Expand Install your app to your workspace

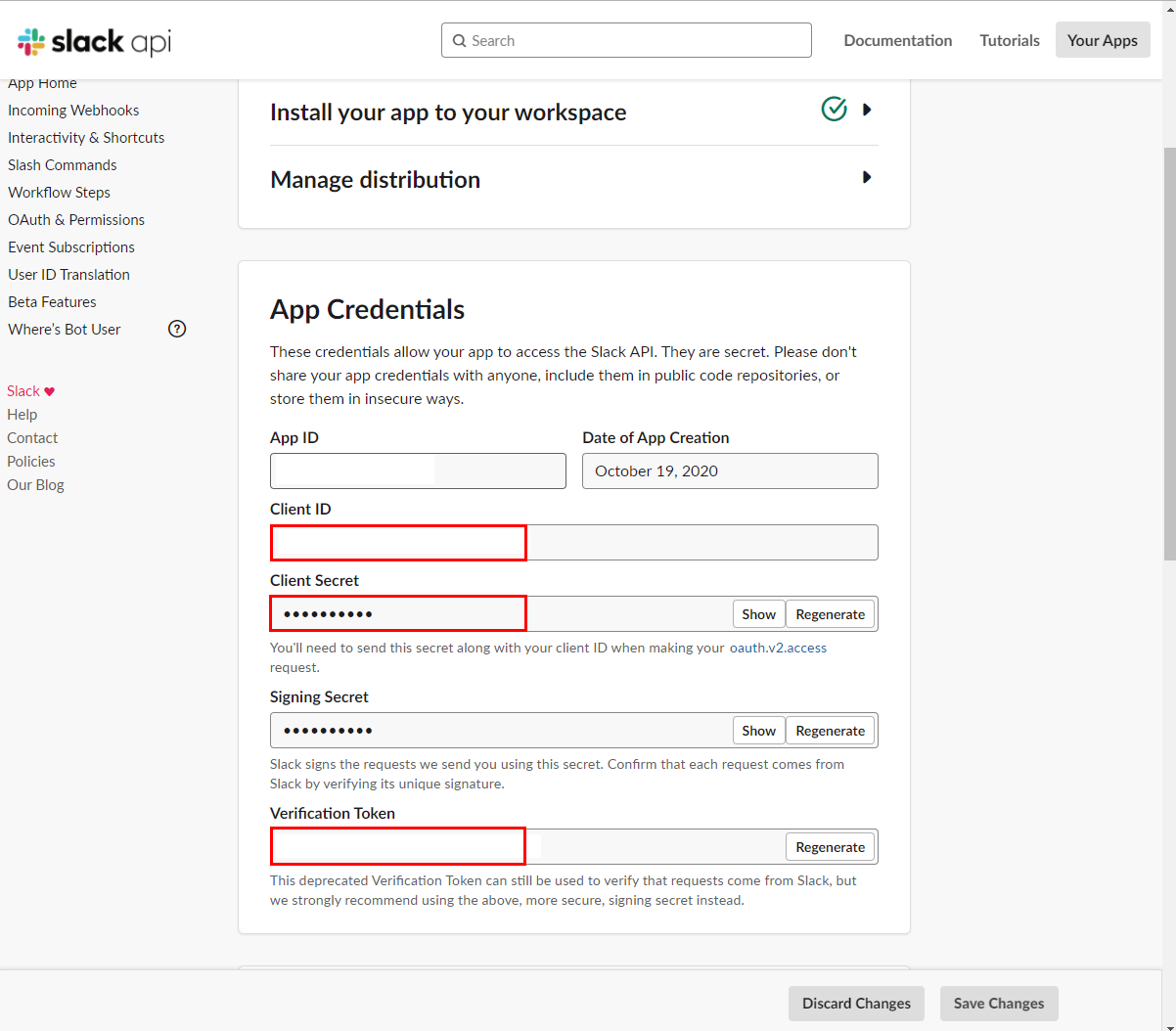(x=867, y=110)
